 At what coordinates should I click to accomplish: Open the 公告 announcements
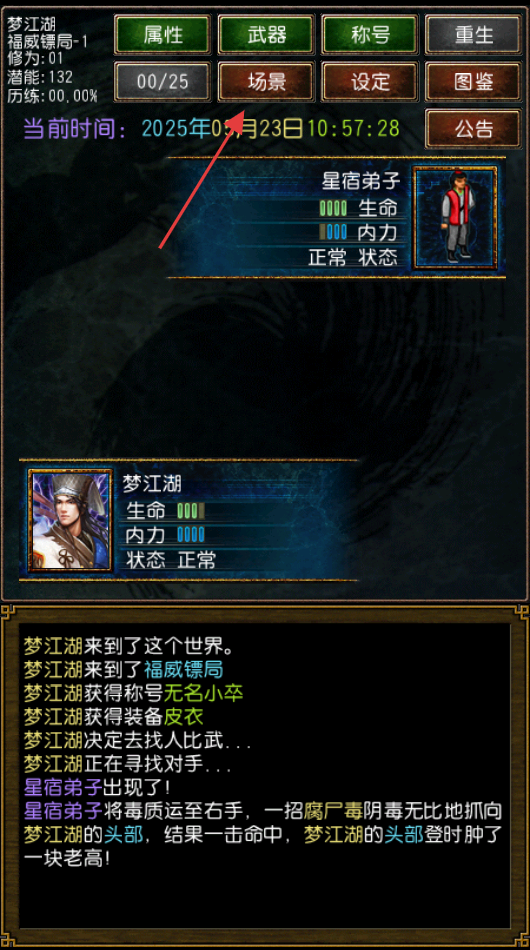point(474,128)
